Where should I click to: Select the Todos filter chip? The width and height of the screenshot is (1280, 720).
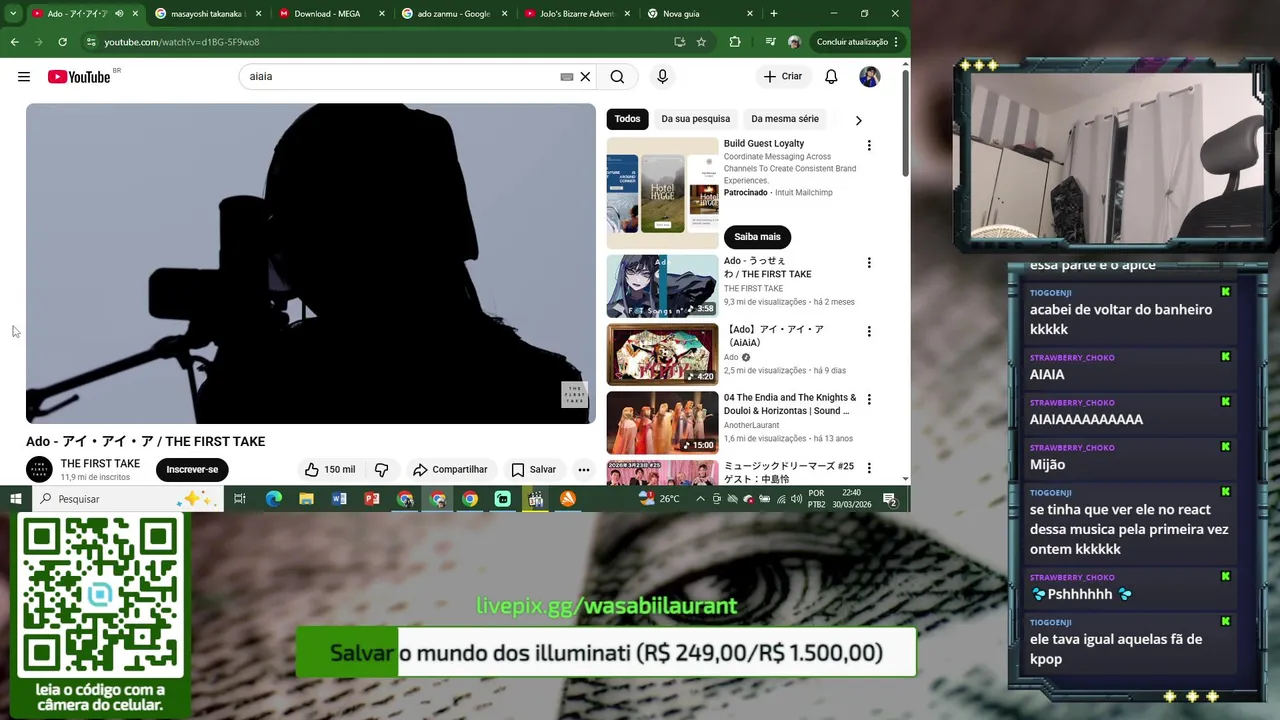(628, 119)
